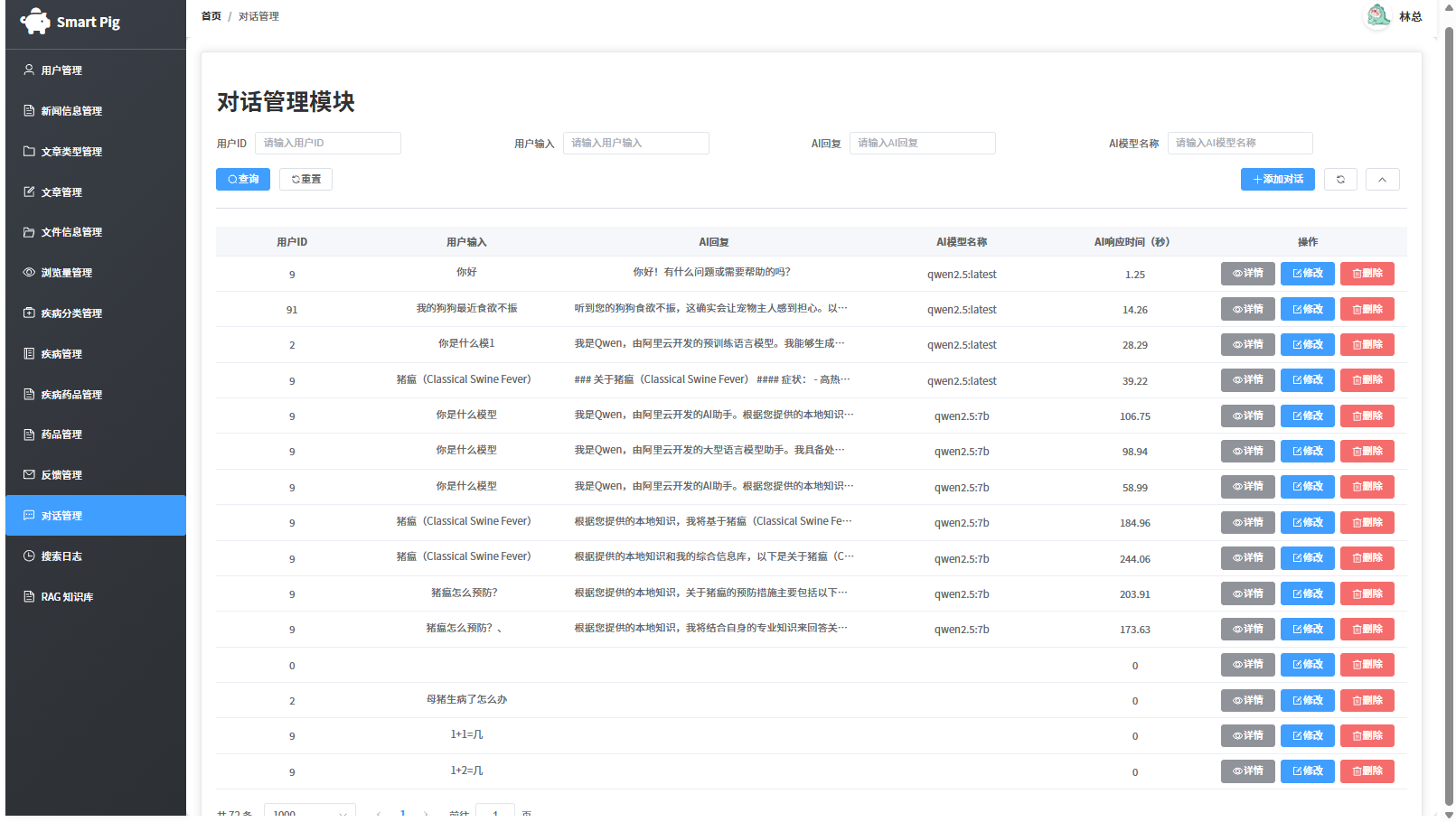The height and width of the screenshot is (822, 1456).
Task: Focus the AI模型名称 input field
Action: pos(1240,143)
